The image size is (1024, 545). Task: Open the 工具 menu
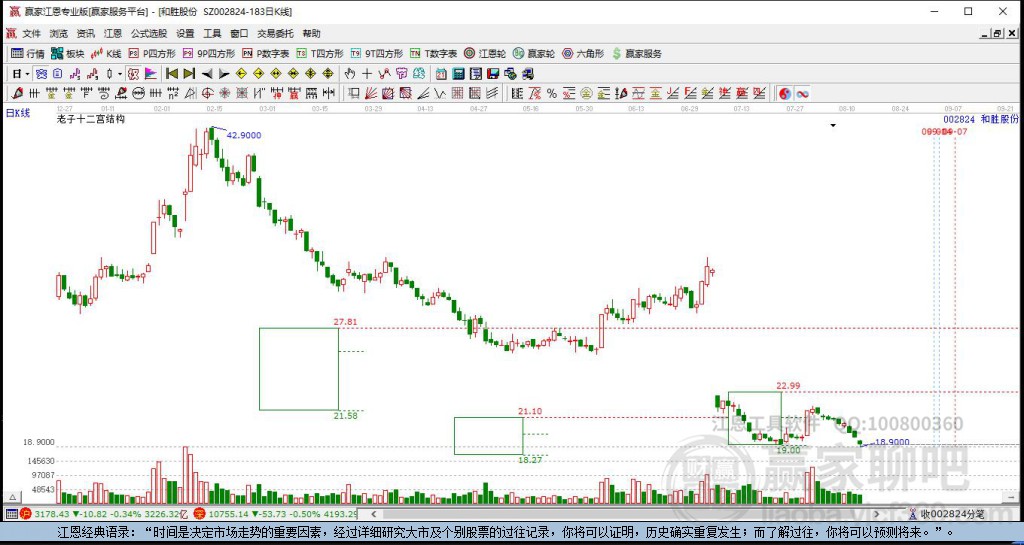[212, 33]
